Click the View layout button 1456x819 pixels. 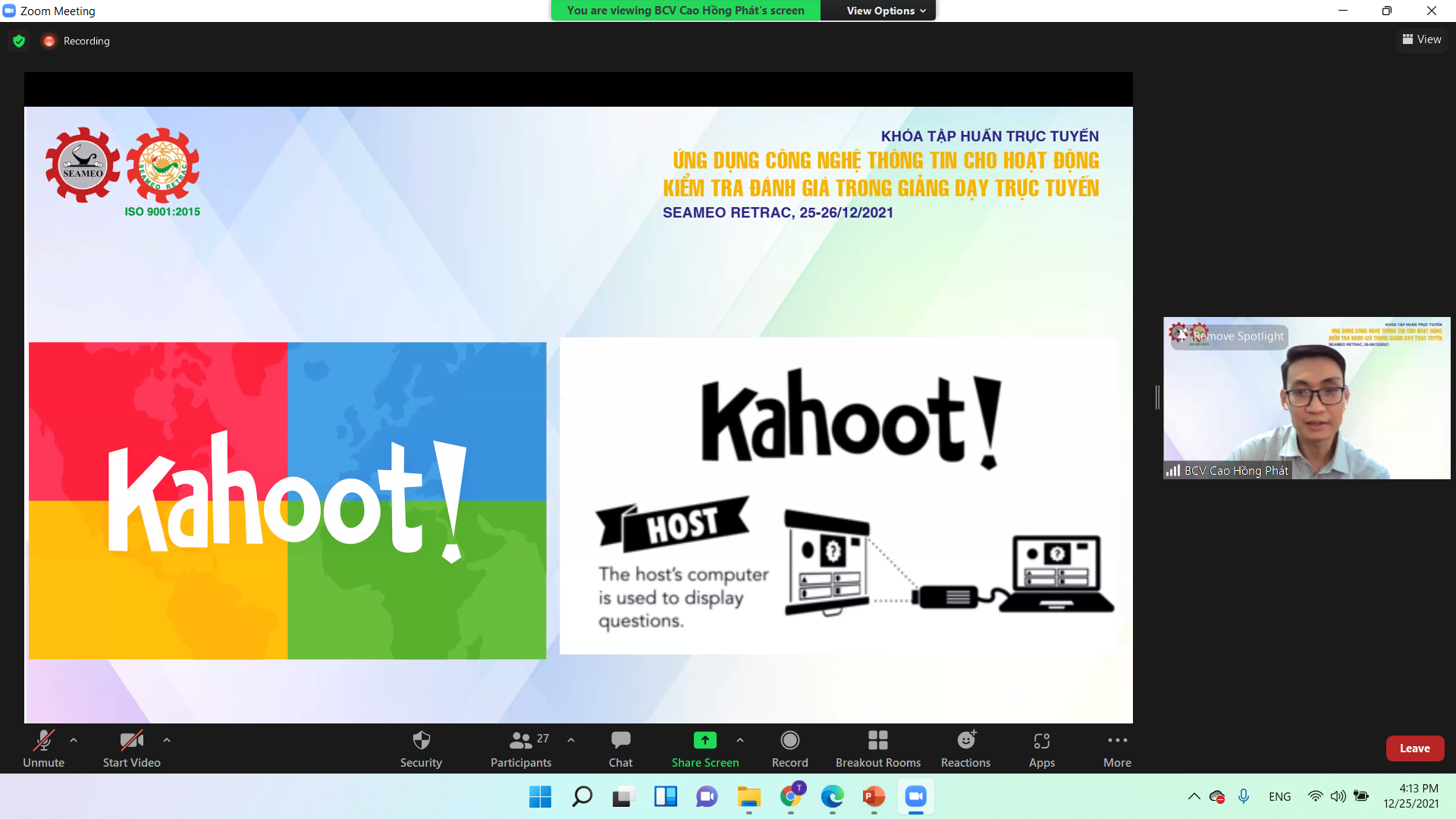coord(1422,39)
